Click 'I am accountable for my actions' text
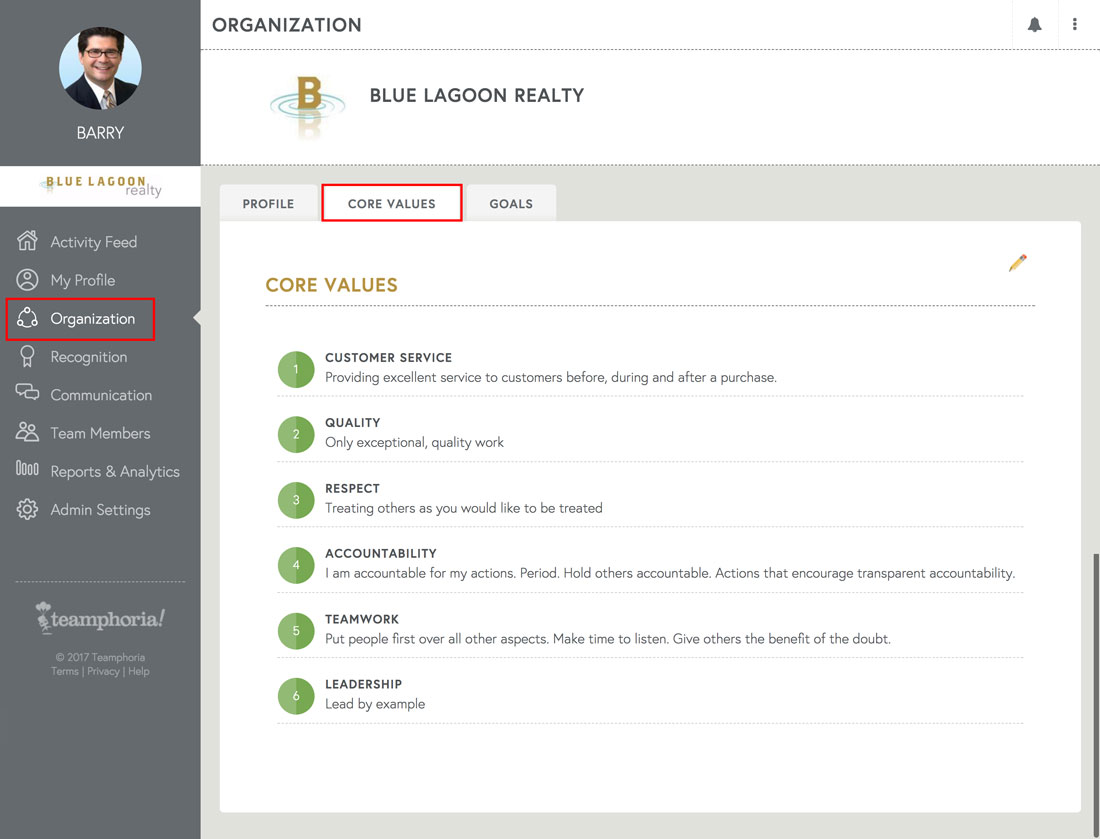The image size is (1100, 839). pos(670,573)
